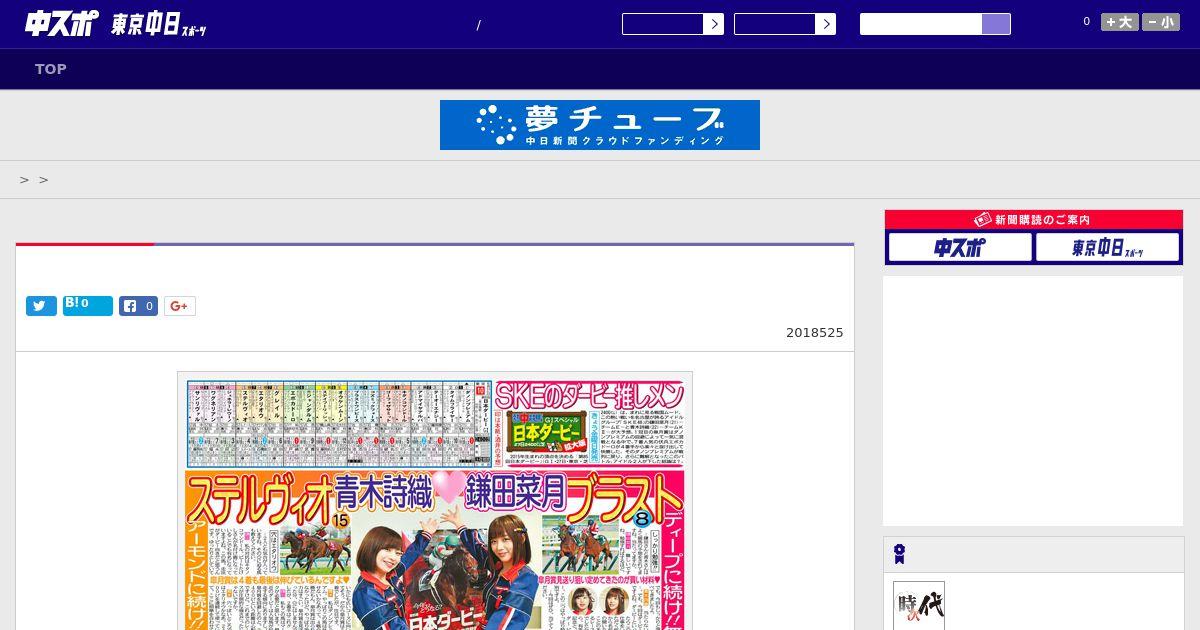
Task: Open the newspaper article image thumbnail
Action: click(435, 501)
